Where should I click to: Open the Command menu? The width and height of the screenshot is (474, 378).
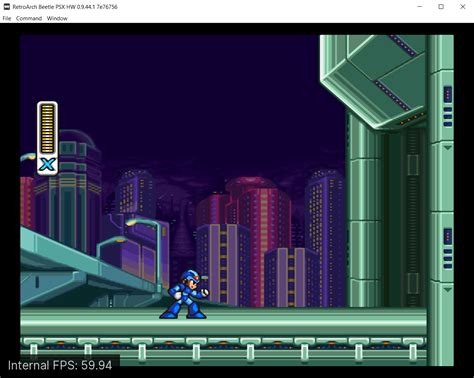(29, 18)
